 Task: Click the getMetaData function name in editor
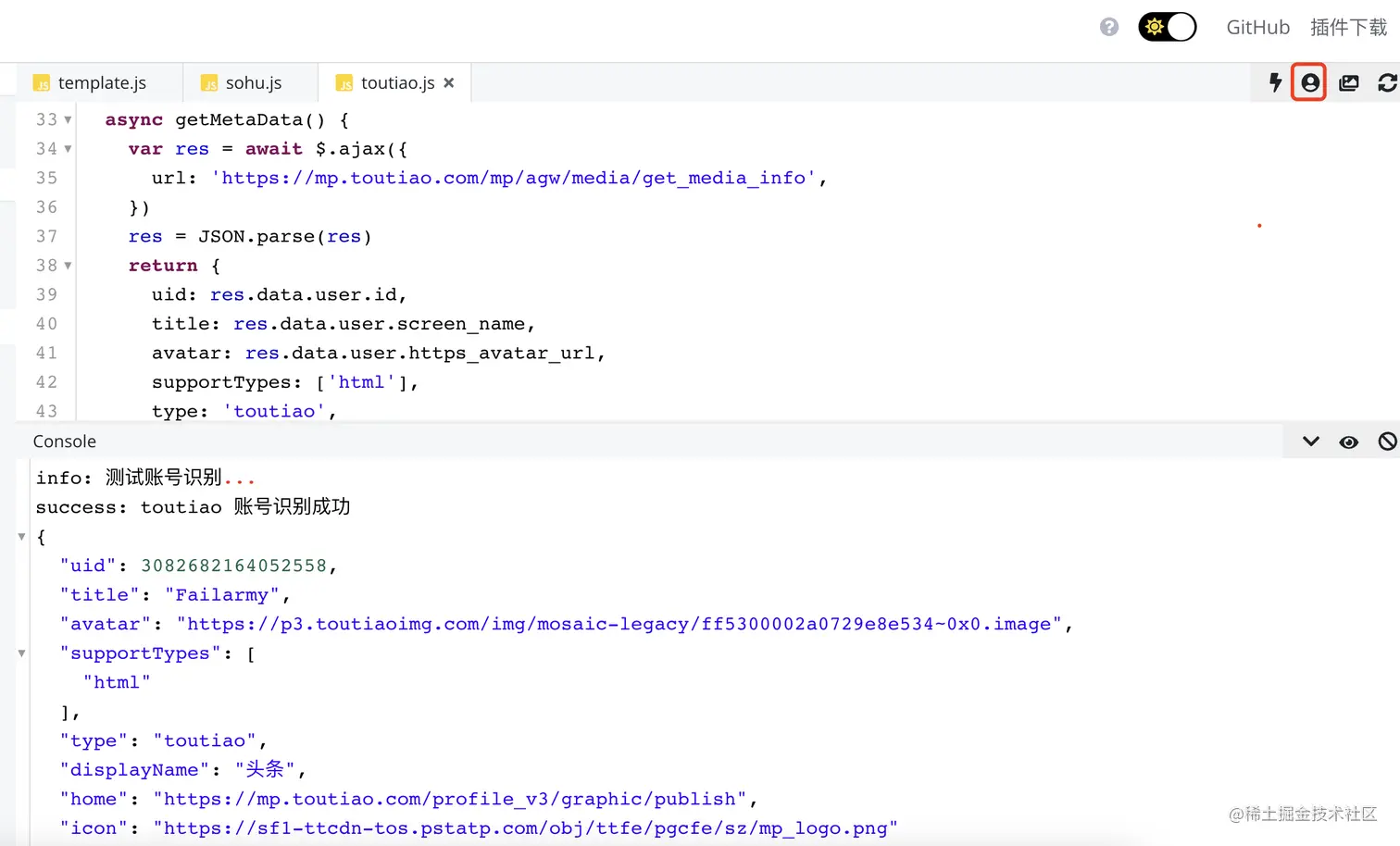pyautogui.click(x=239, y=119)
